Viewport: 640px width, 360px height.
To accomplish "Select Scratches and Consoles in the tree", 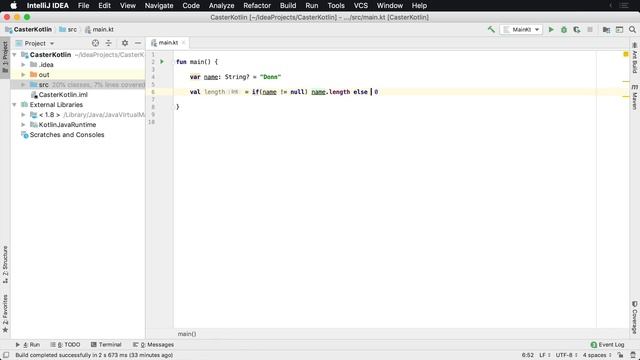I will pyautogui.click(x=67, y=135).
